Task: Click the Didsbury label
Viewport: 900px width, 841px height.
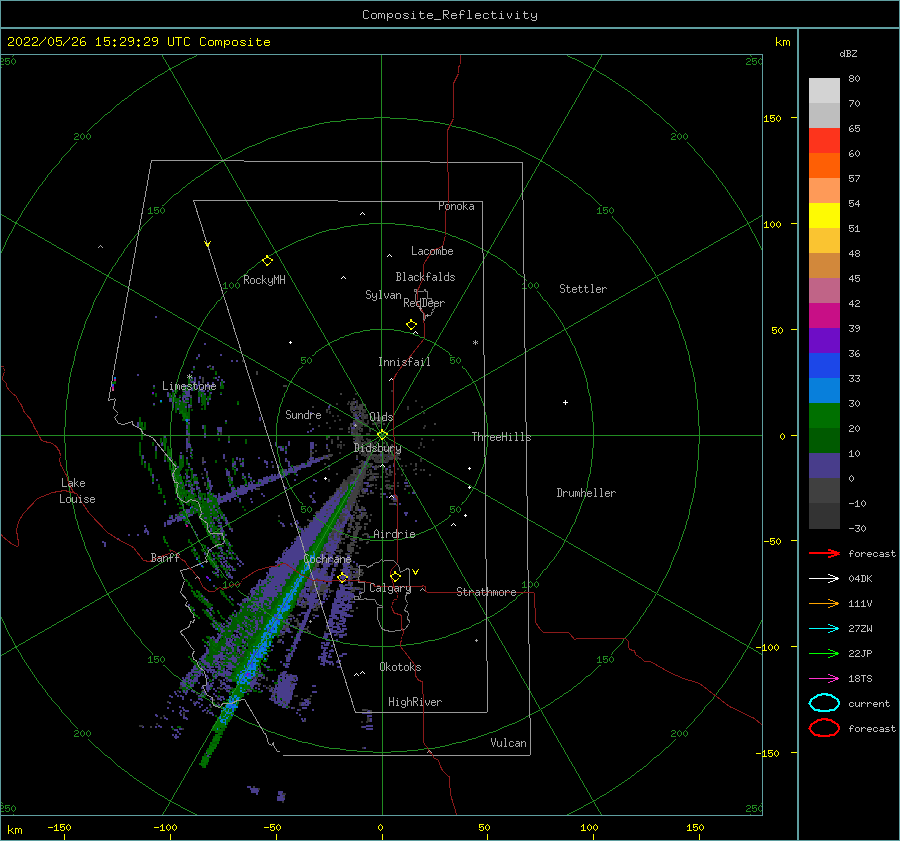Action: (x=378, y=448)
